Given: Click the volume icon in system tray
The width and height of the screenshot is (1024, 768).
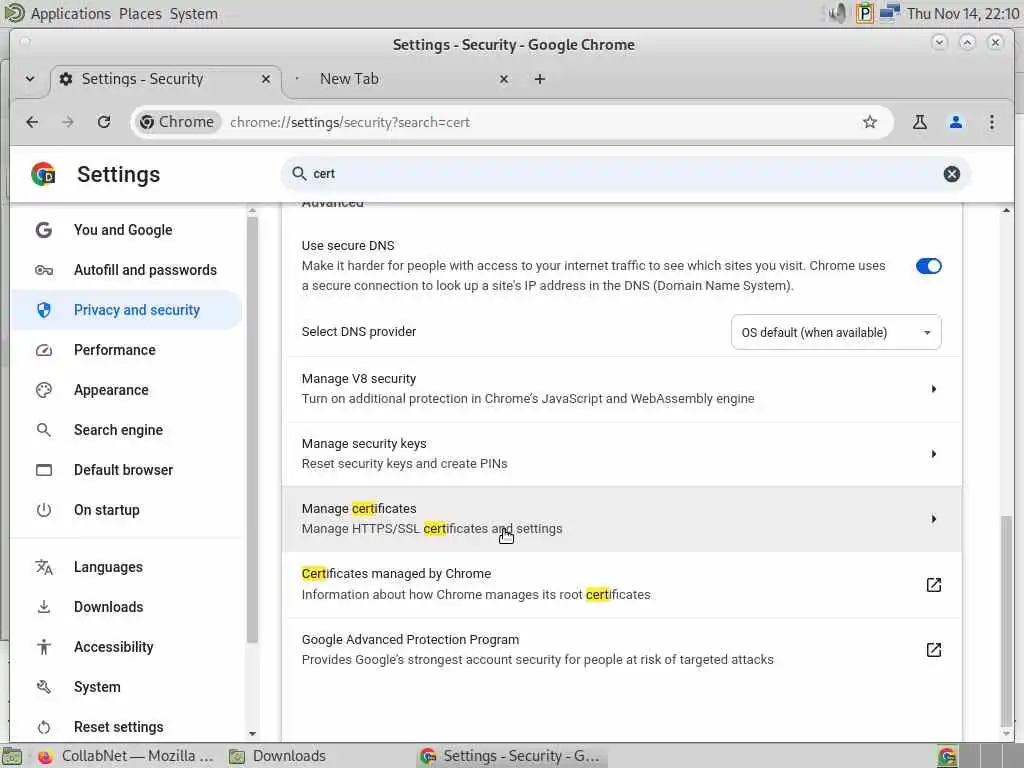Looking at the screenshot, I should coord(838,13).
